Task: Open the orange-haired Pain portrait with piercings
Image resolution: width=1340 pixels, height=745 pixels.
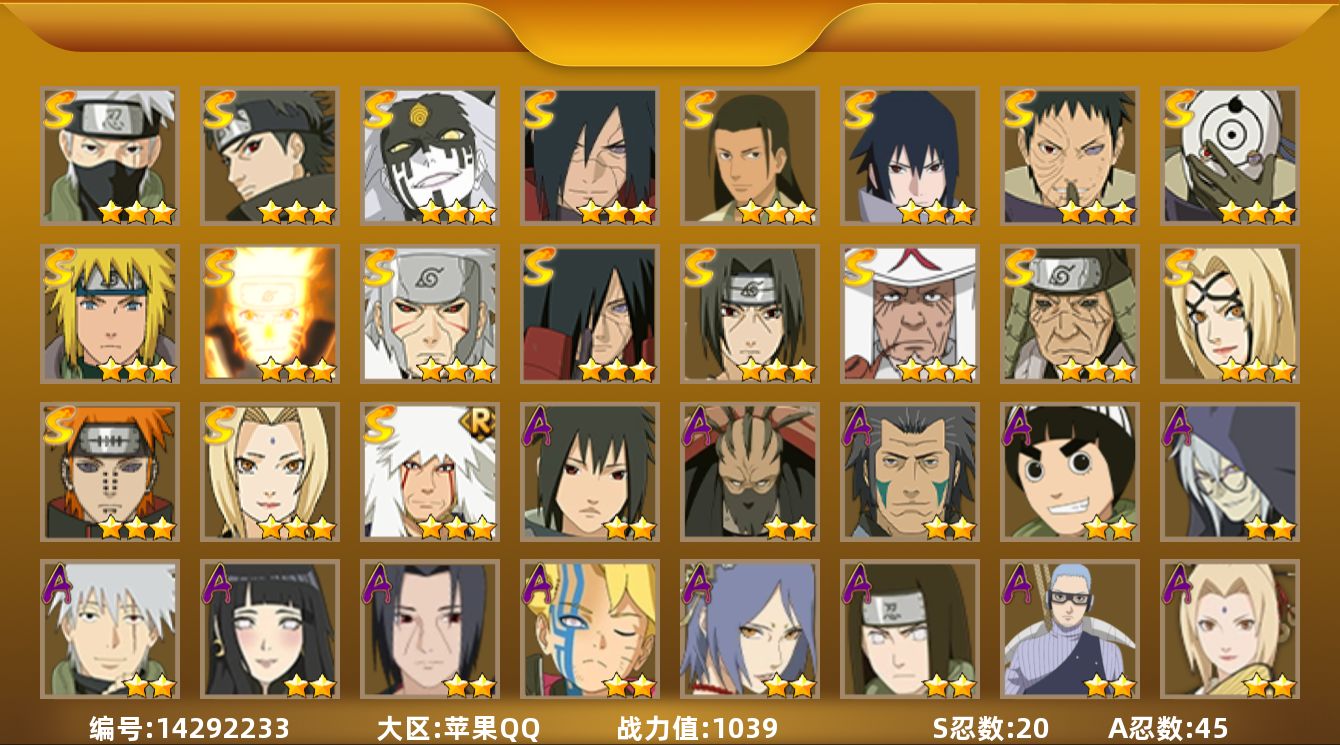Action: click(x=110, y=472)
